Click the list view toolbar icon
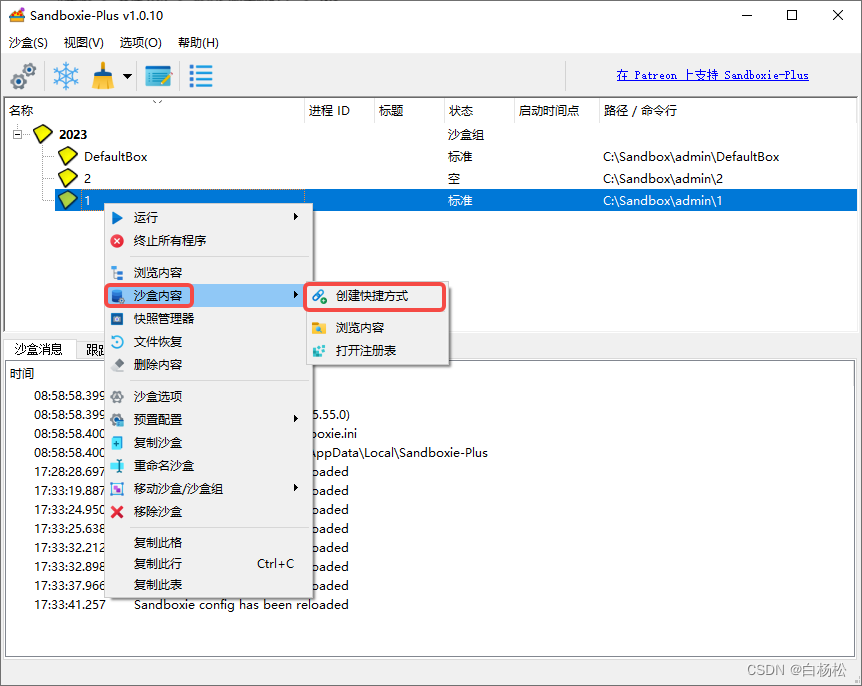This screenshot has width=862, height=686. click(201, 76)
